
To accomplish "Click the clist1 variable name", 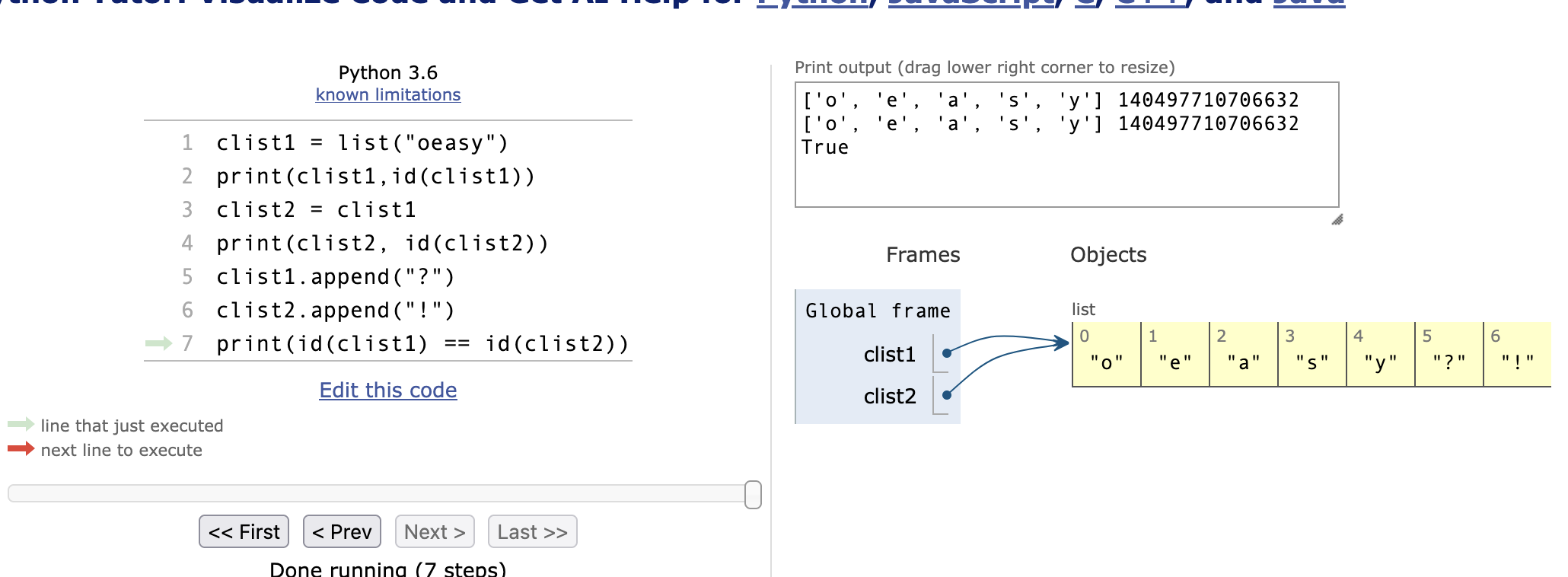I will (x=889, y=354).
